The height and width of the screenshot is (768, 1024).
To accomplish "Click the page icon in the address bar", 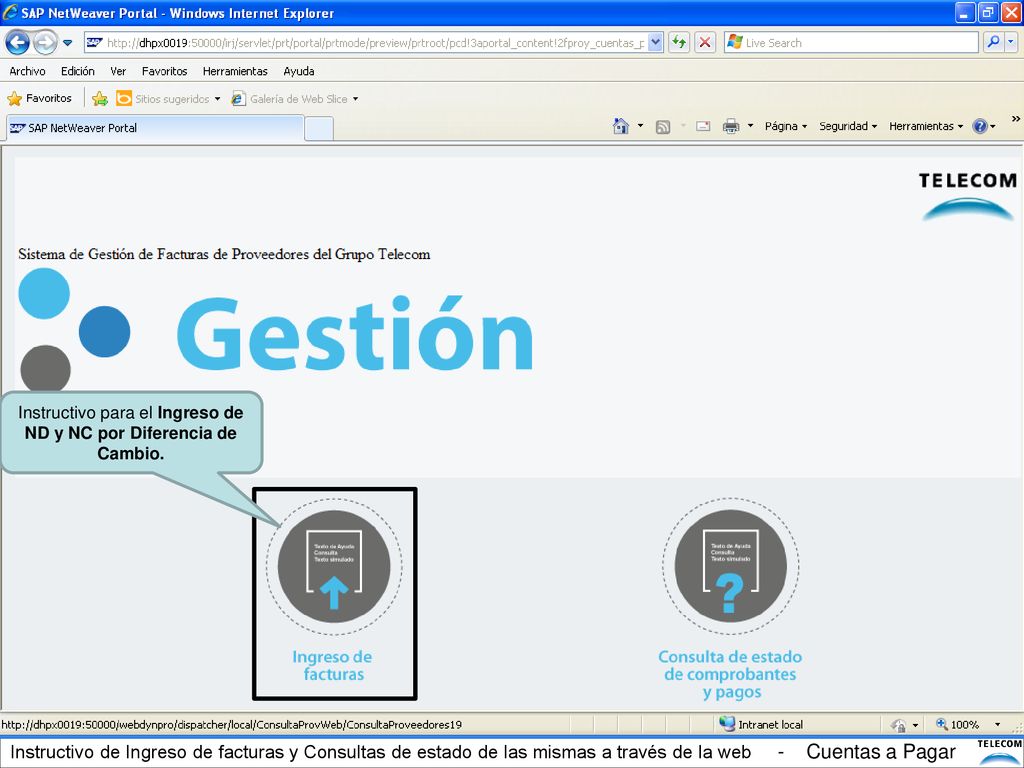I will click(x=95, y=43).
